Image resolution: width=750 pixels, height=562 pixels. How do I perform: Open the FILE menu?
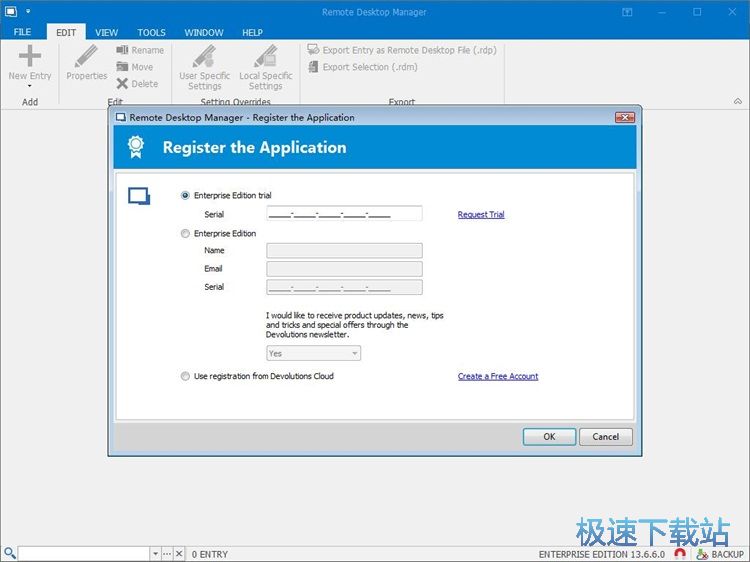point(22,32)
